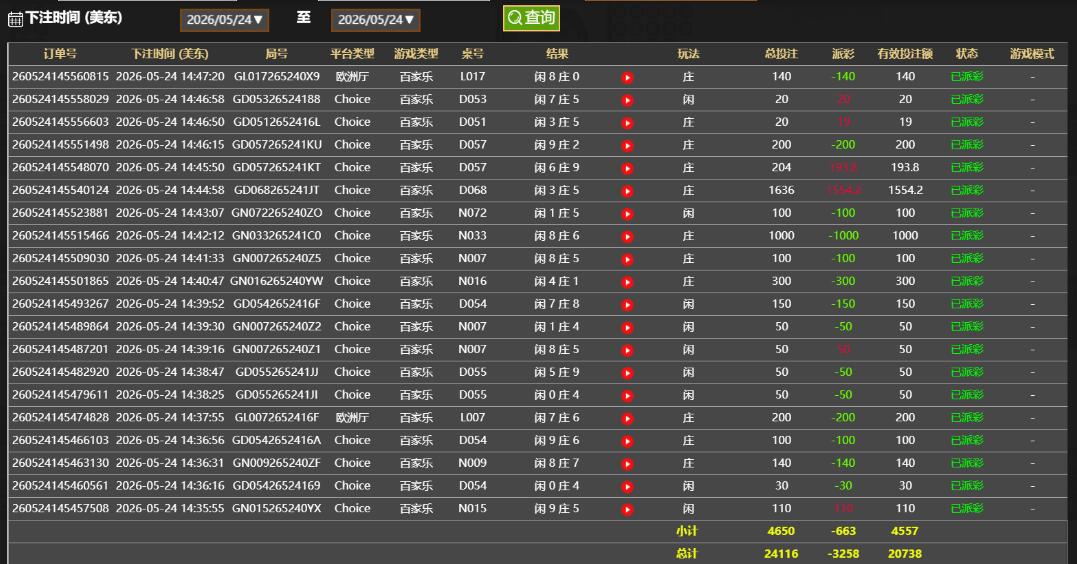The image size is (1077, 564).
Task: Click table number D068
Action: 473,190
